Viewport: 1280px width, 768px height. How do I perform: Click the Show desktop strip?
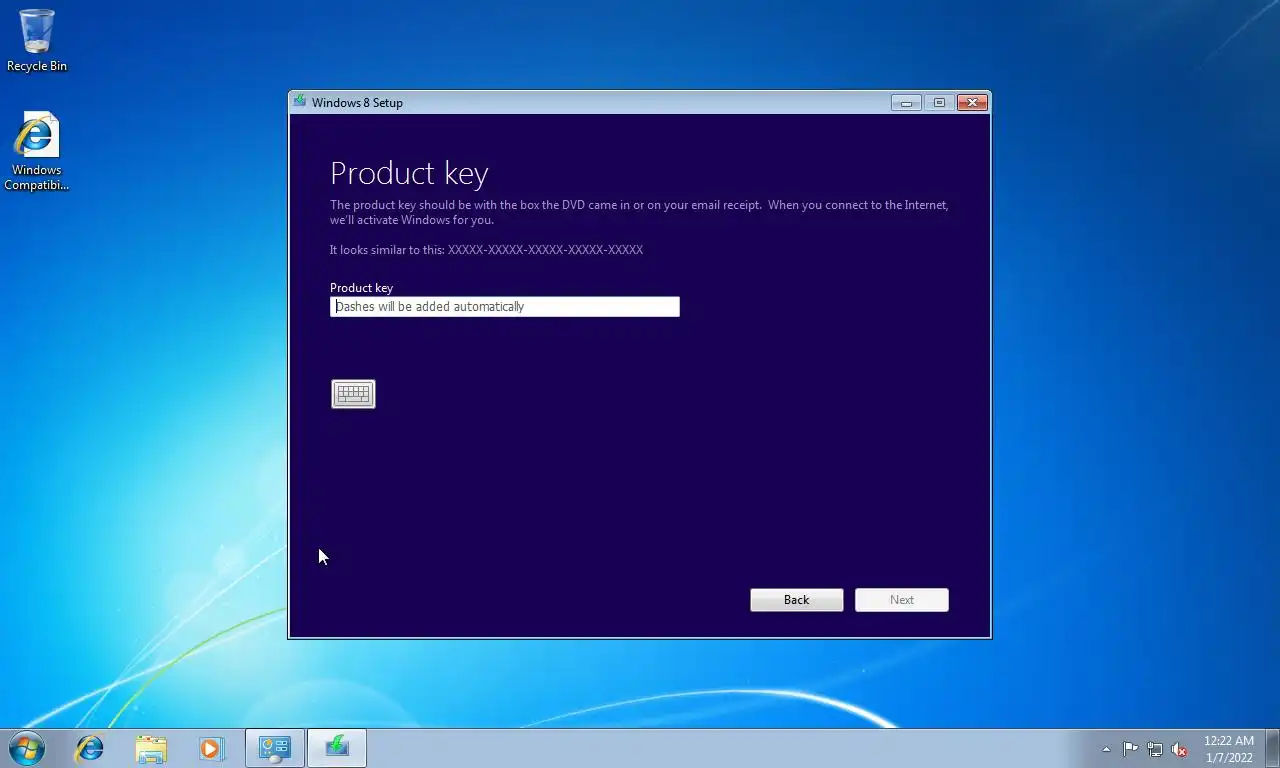pyautogui.click(x=1273, y=748)
